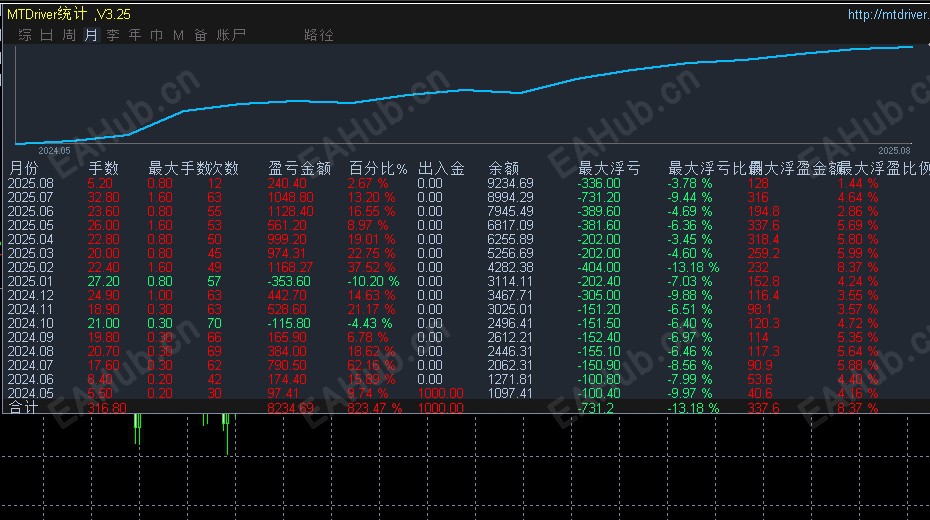Viewport: 930px width, 520px height.
Task: Open the 币 symbol tab
Action: click(157, 35)
